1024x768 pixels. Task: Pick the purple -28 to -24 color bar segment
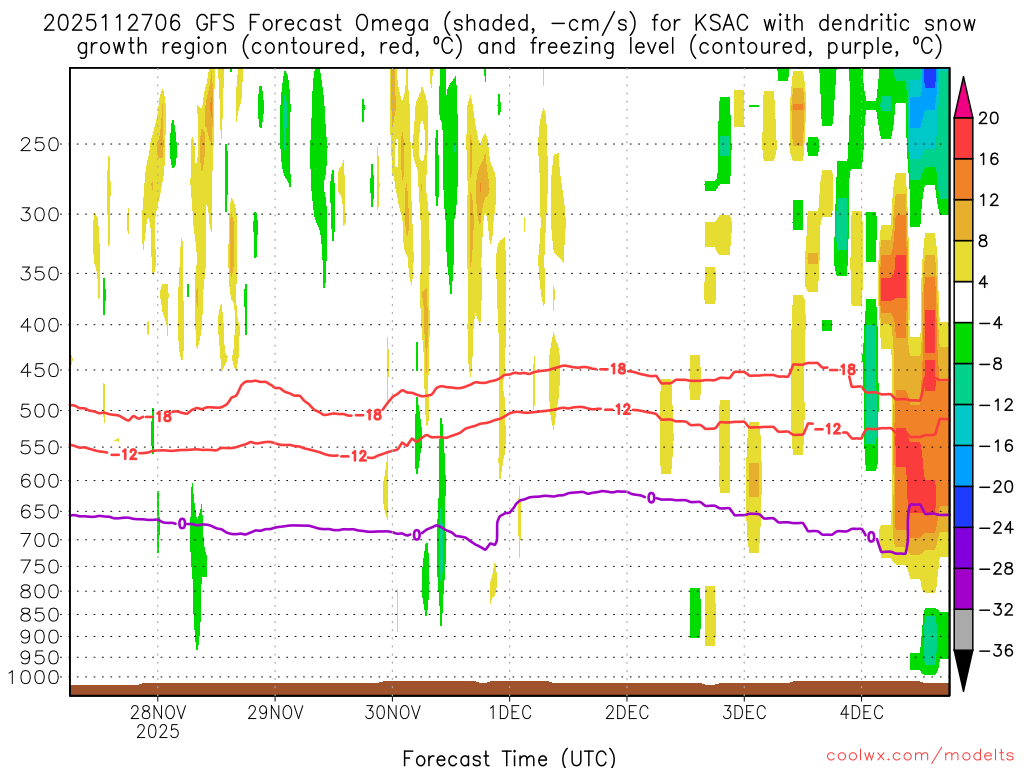[963, 548]
